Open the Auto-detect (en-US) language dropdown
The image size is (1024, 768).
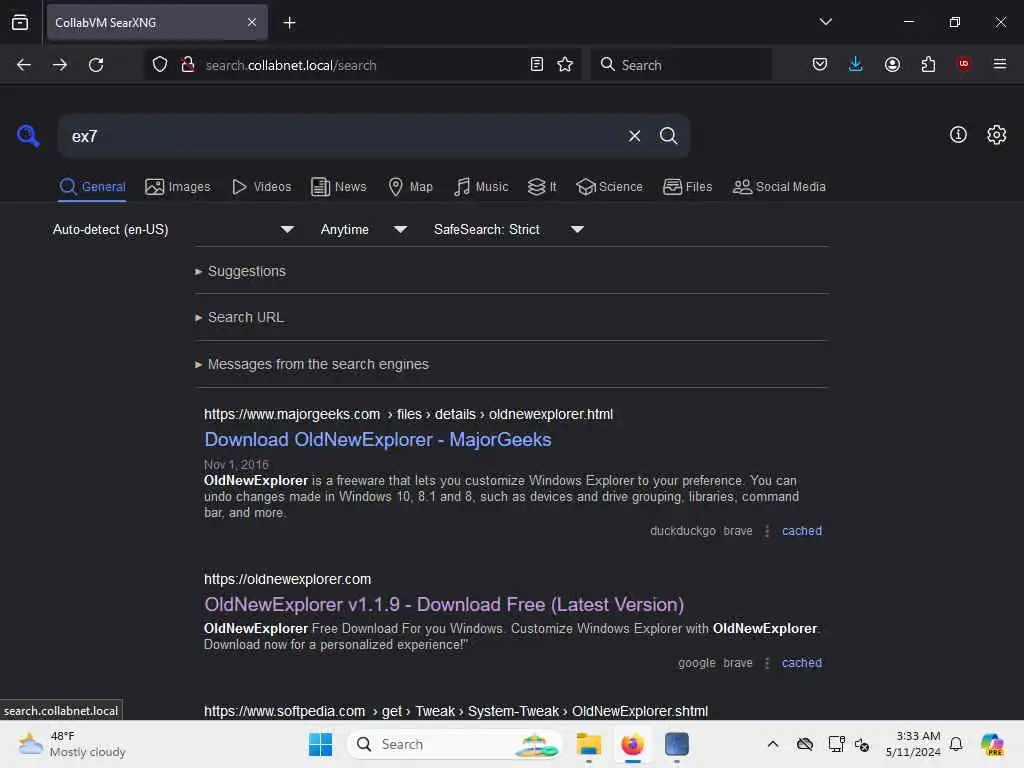pos(173,229)
